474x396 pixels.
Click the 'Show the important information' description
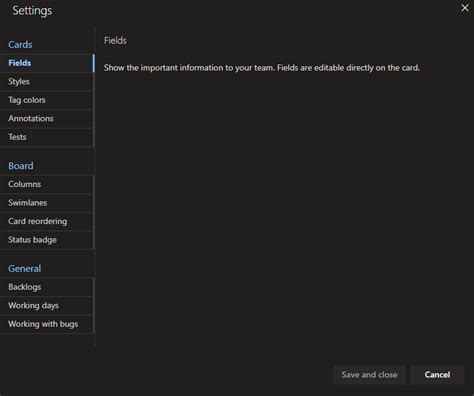262,68
